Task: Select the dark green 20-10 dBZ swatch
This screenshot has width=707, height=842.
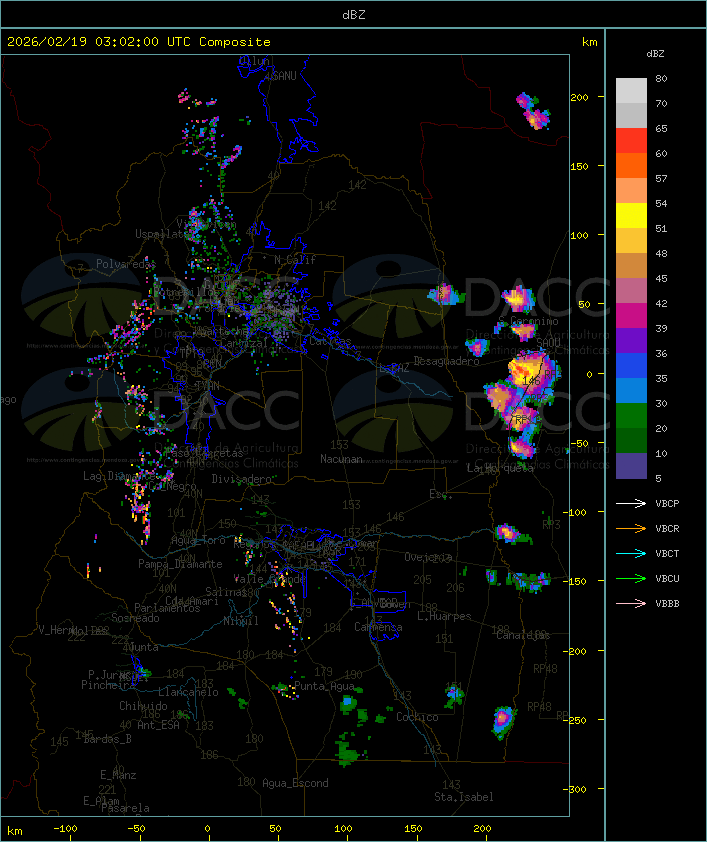Action: click(631, 441)
